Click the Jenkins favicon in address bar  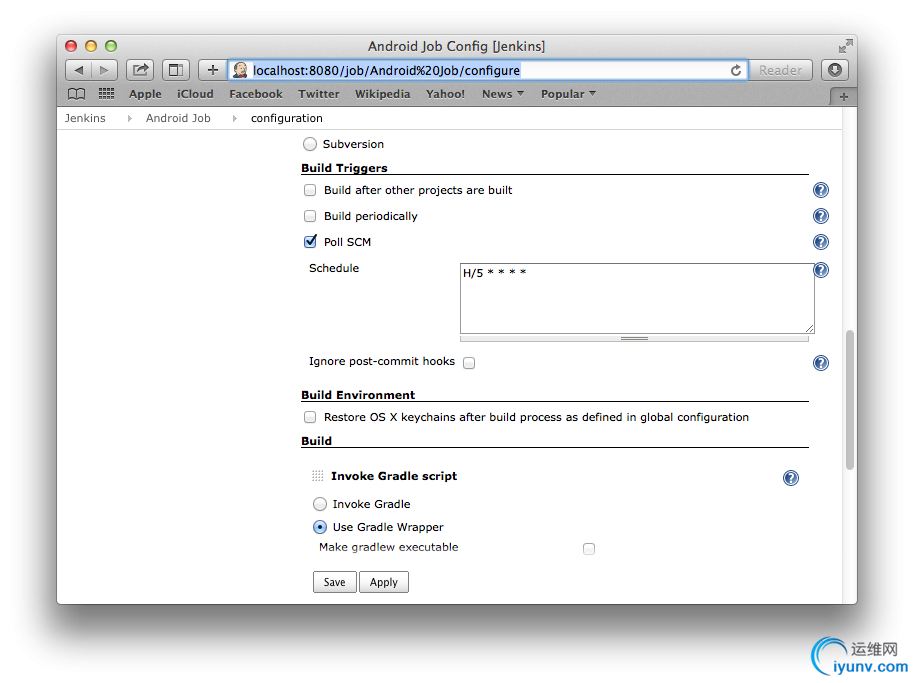[240, 71]
